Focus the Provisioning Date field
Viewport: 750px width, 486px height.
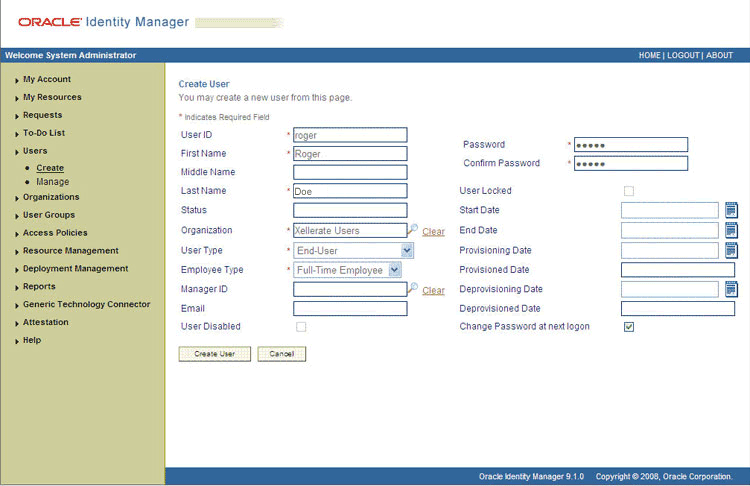click(670, 250)
